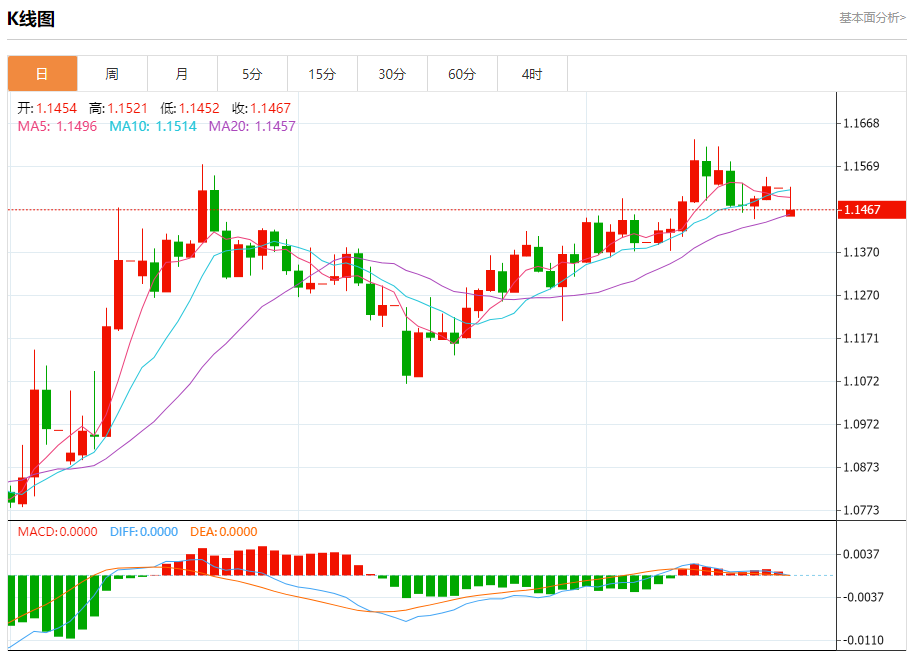
Task: Switch to the 月 monthly tab
Action: pyautogui.click(x=182, y=74)
